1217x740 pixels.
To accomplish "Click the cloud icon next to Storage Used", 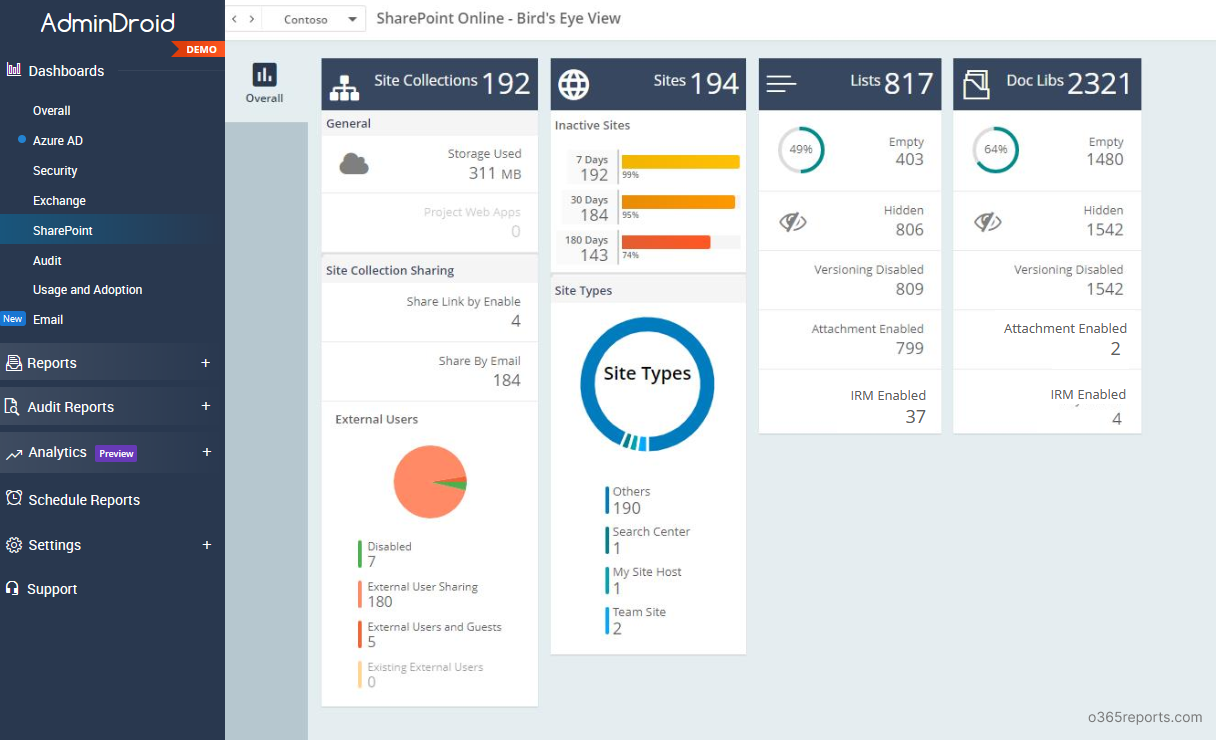I will [355, 162].
